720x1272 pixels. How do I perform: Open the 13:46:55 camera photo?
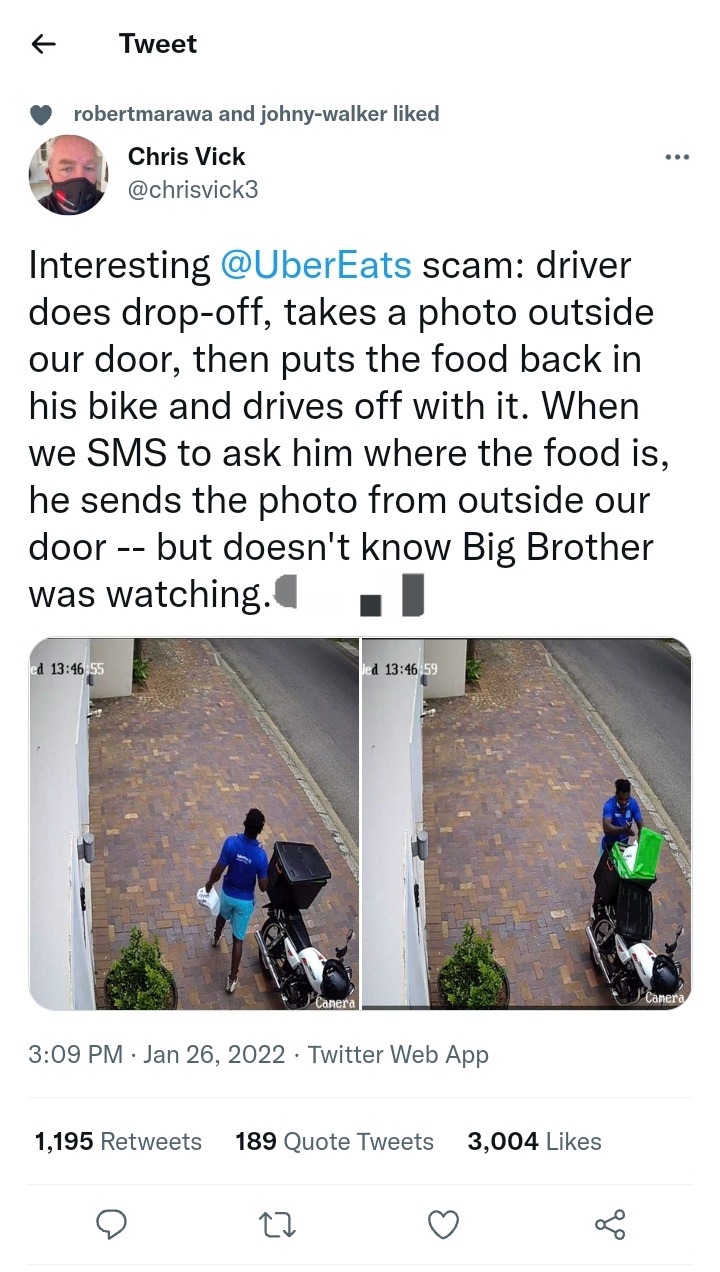[x=194, y=824]
